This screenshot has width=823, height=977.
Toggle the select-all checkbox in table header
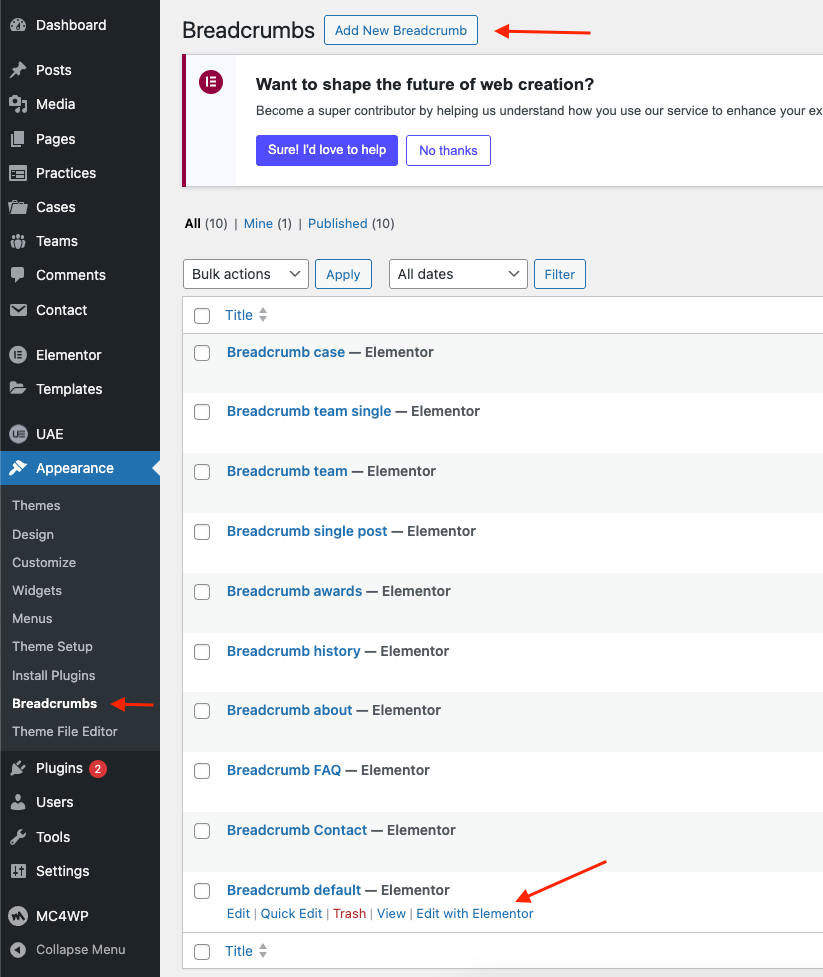tap(202, 316)
